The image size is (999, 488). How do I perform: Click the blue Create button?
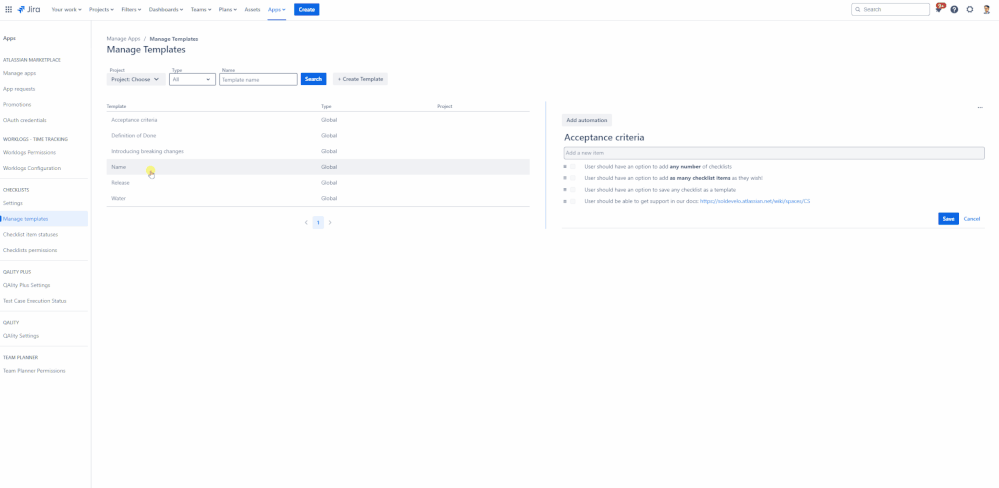306,10
